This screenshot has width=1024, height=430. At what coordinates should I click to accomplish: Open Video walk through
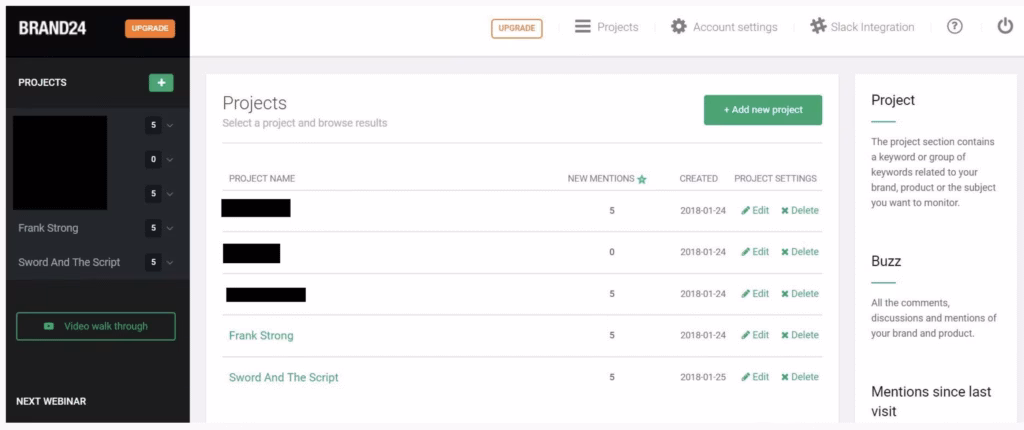[95, 326]
